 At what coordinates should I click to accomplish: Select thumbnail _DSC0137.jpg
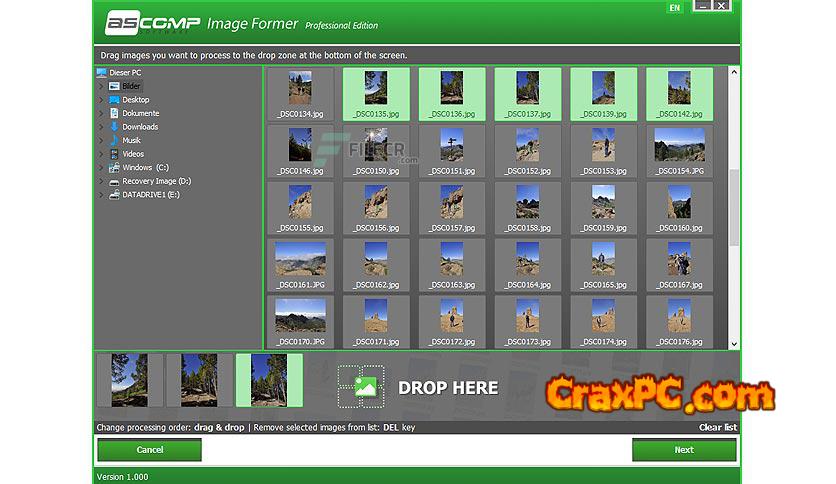pyautogui.click(x=528, y=94)
